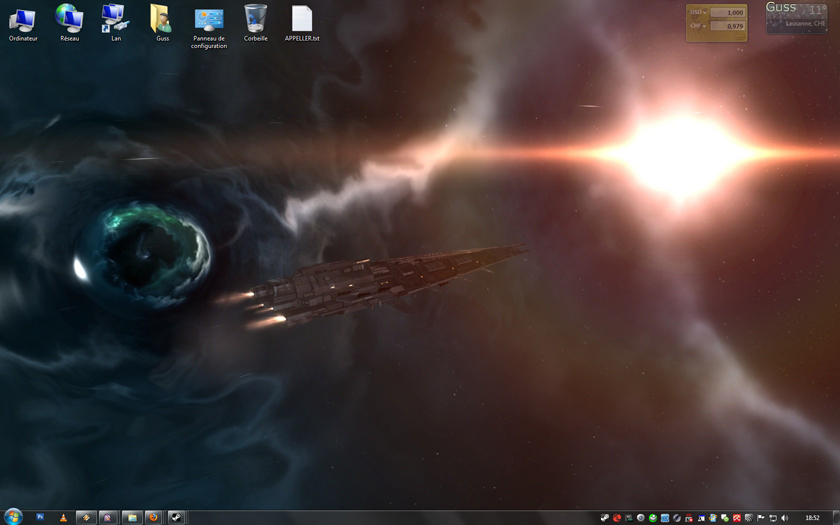The height and width of the screenshot is (525, 840).
Task: Select the APPELLER.txt file icon
Action: pos(302,22)
